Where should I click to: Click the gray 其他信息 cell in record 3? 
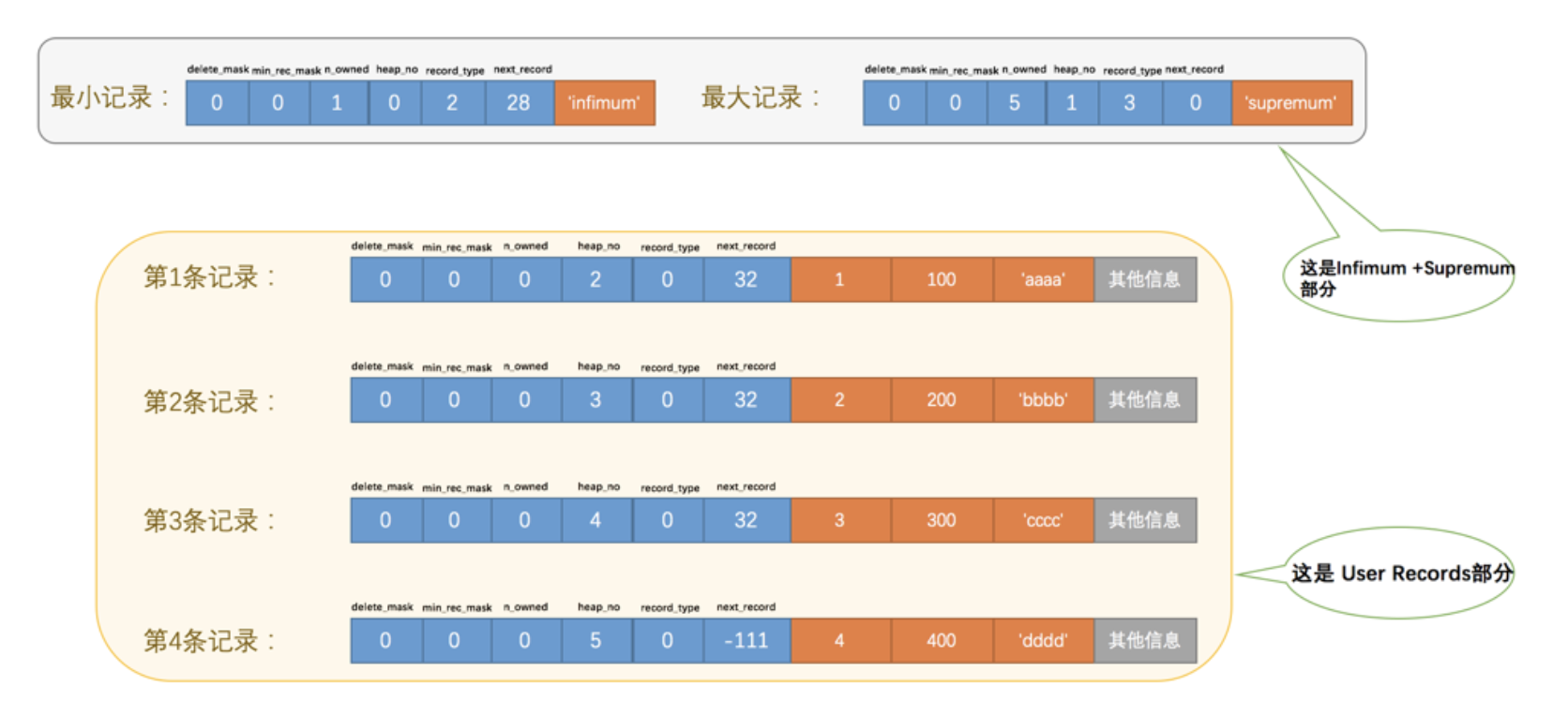(1144, 521)
